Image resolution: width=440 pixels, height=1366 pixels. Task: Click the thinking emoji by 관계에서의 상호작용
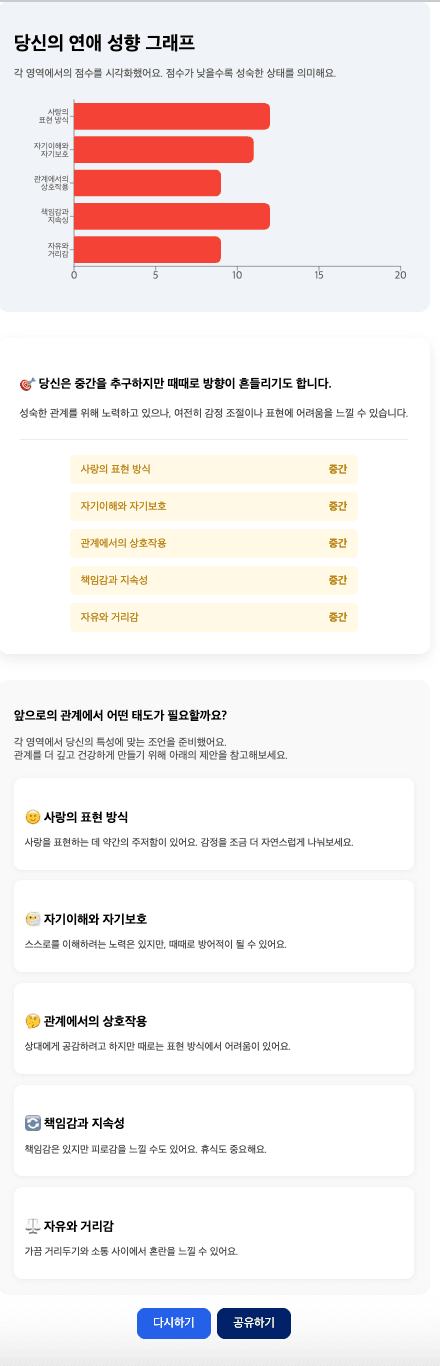(x=32, y=1021)
